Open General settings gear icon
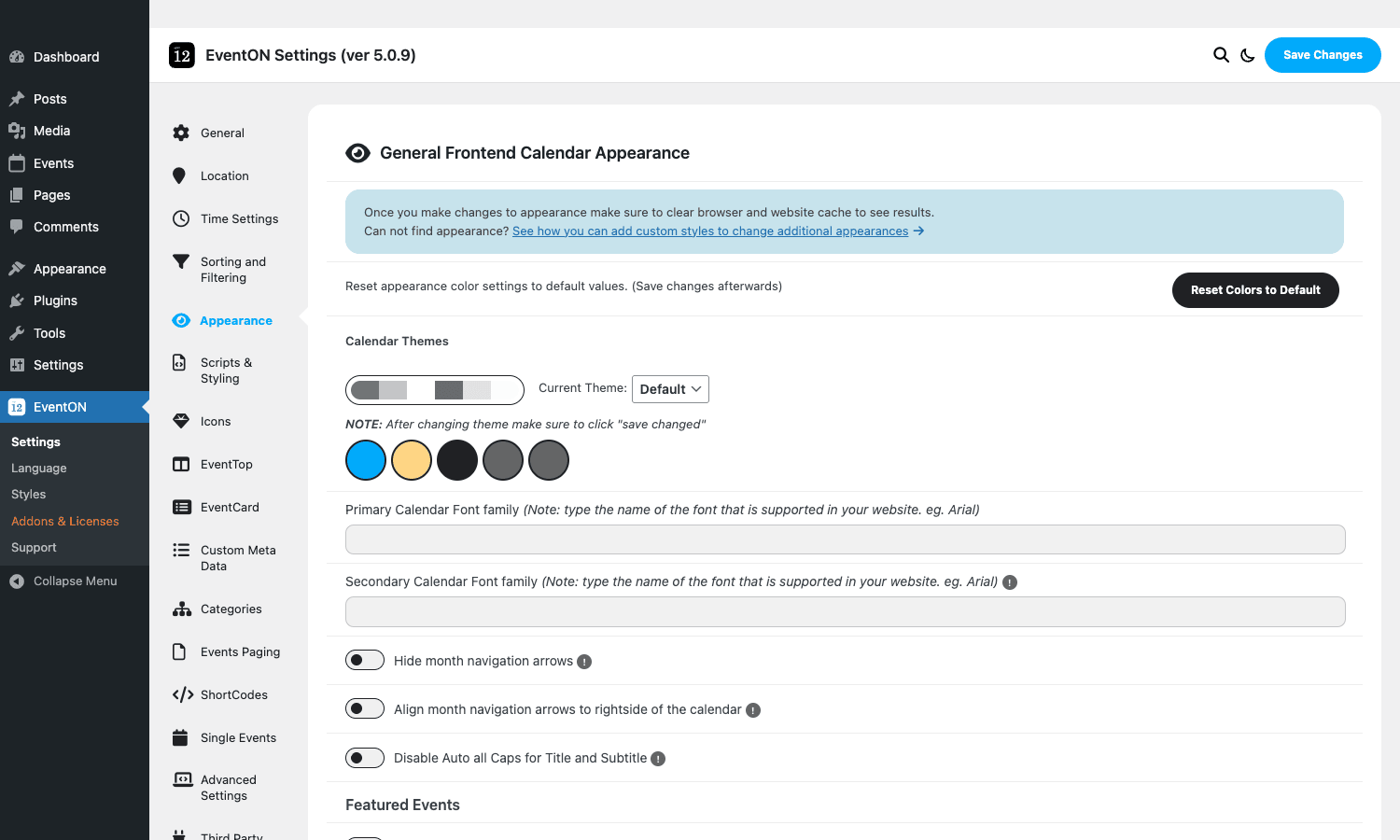Image resolution: width=1400 pixels, height=840 pixels. click(181, 133)
